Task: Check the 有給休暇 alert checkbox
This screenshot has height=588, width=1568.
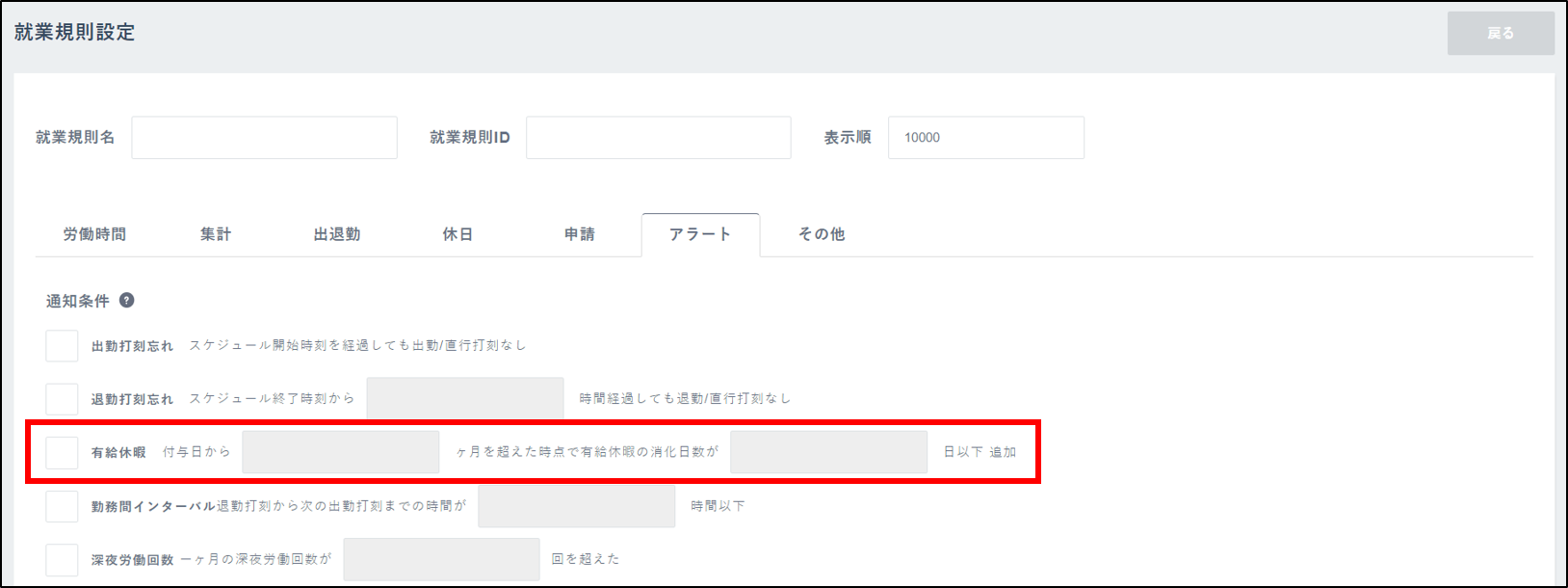Action: tap(62, 452)
